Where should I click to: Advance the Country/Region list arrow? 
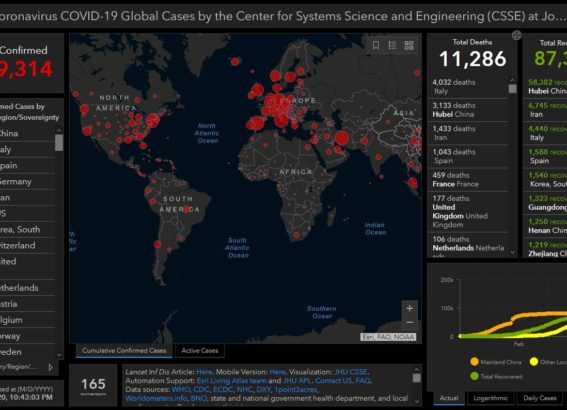click(51, 367)
